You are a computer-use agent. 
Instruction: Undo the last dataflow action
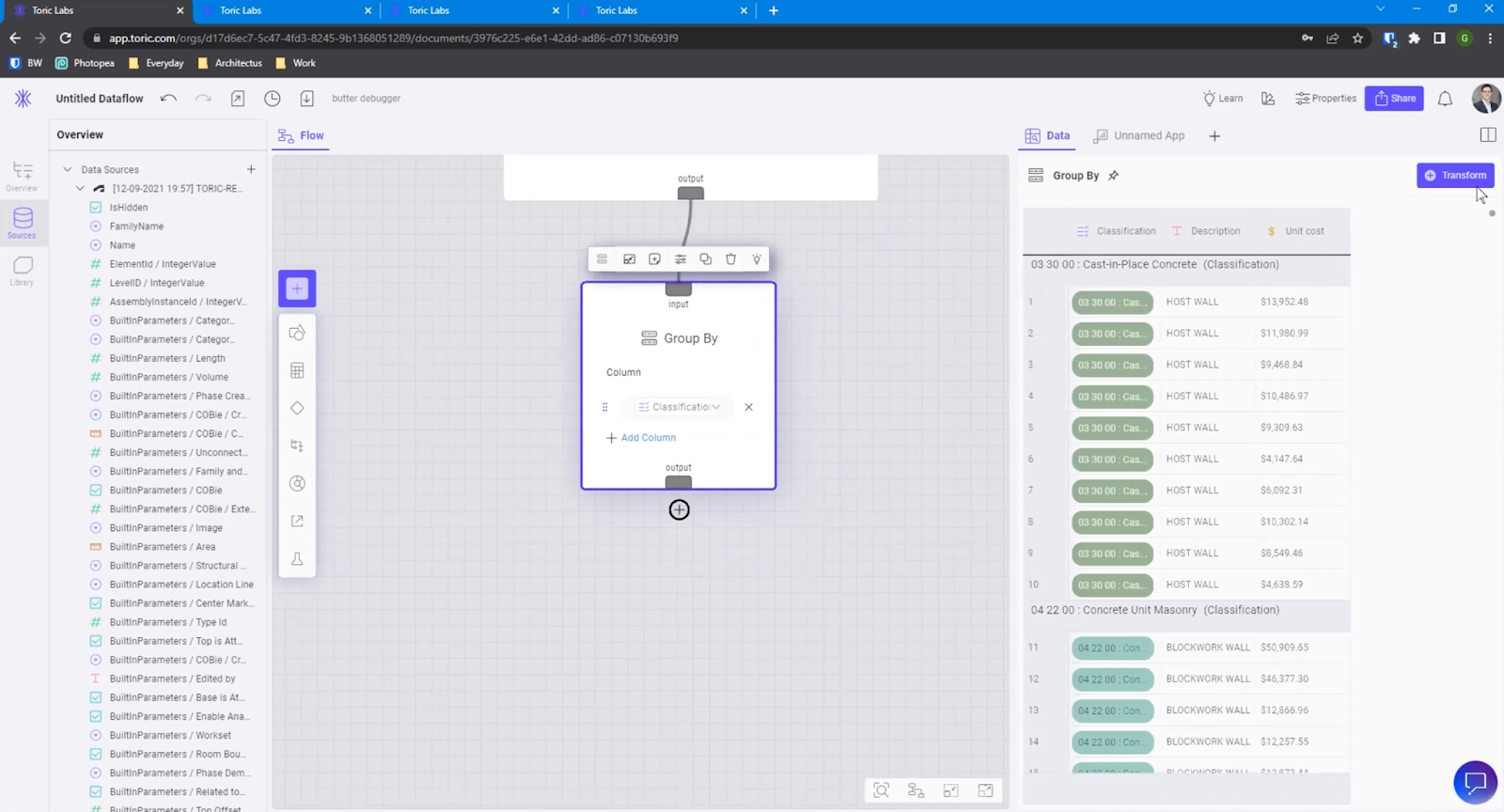(168, 98)
